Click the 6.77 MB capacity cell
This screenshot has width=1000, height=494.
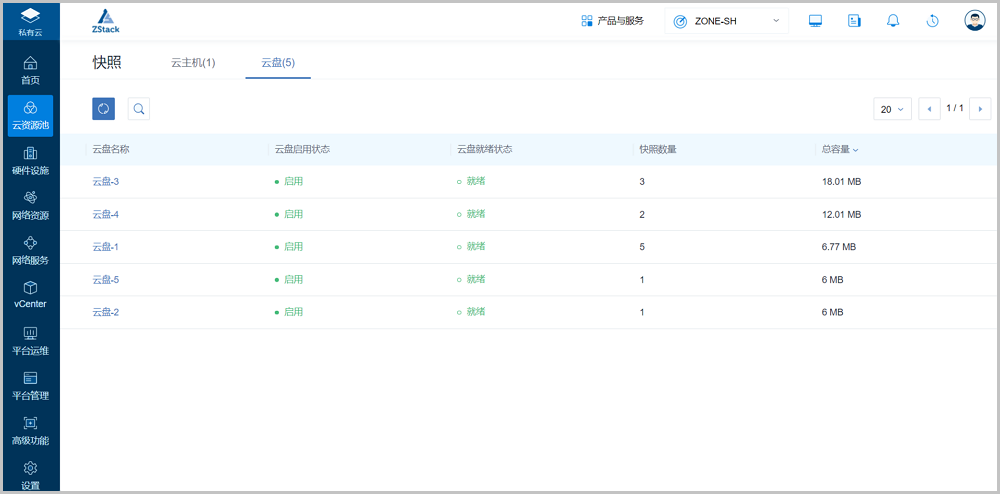839,247
